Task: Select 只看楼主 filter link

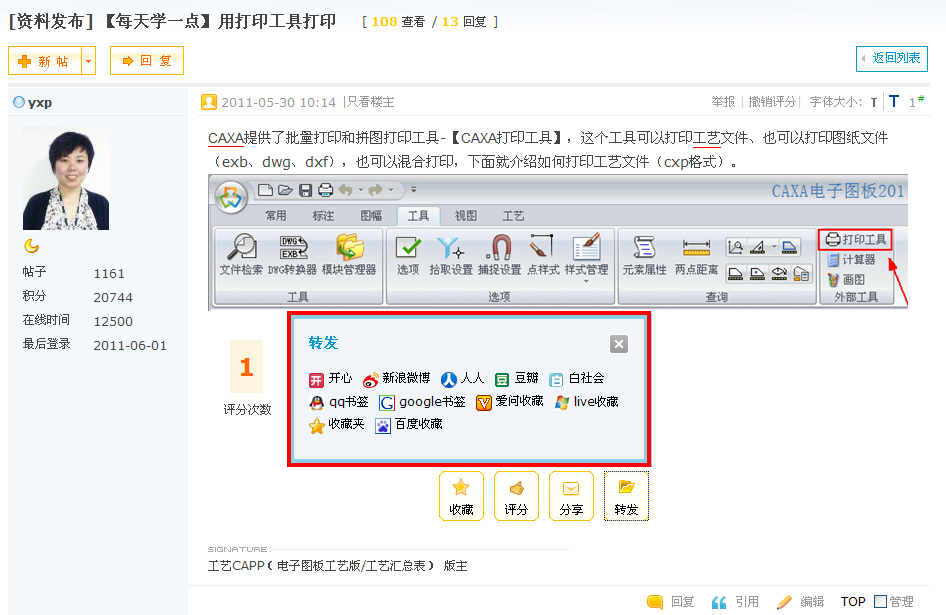Action: click(371, 102)
